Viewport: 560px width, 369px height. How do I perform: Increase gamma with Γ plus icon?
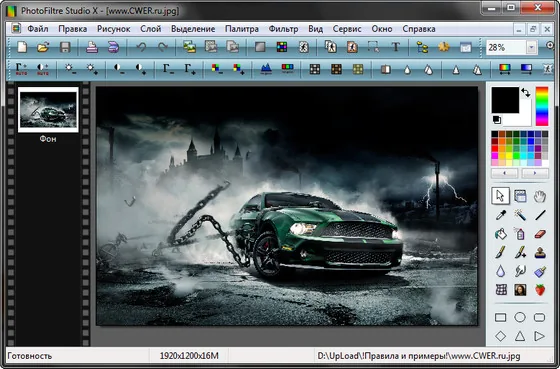pyautogui.click(x=190, y=69)
